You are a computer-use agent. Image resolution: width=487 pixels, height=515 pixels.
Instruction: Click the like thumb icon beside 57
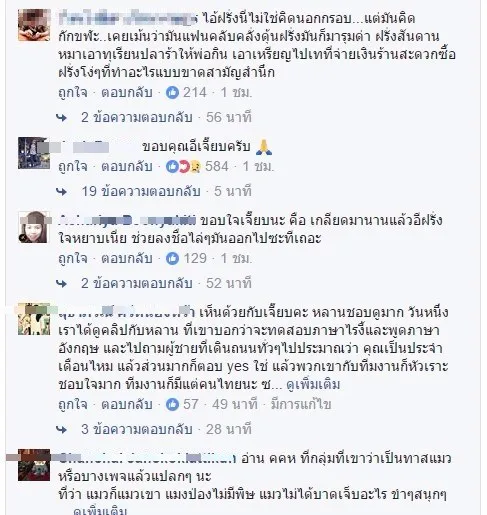172,404
